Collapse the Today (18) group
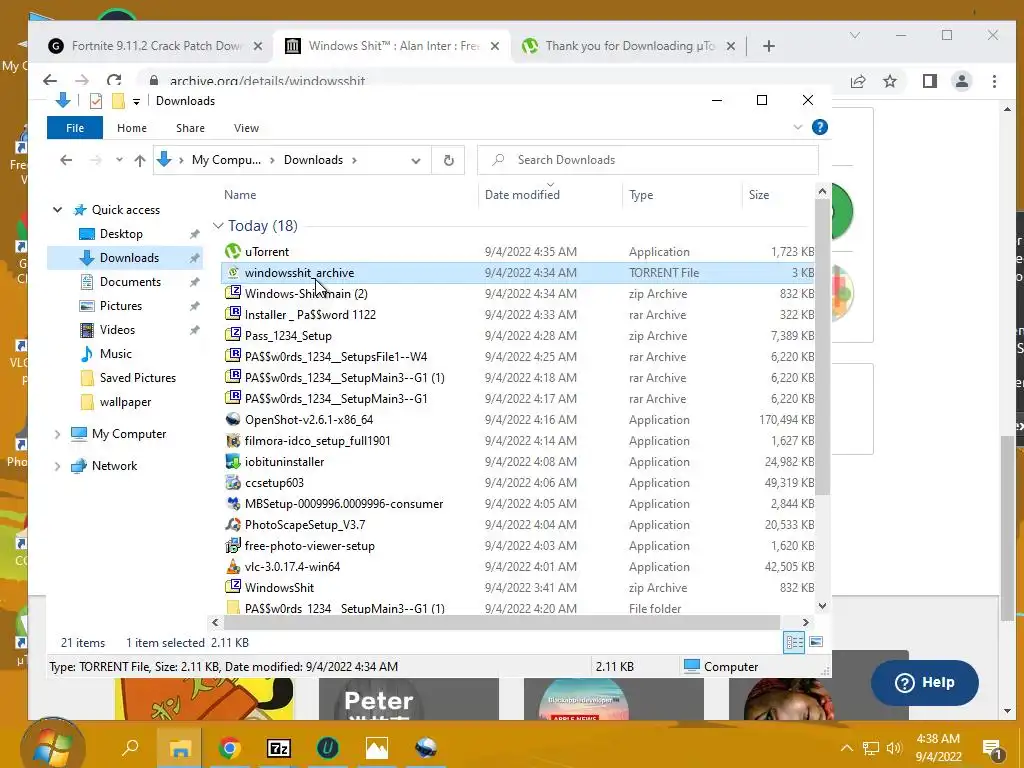The width and height of the screenshot is (1024, 768). pyautogui.click(x=218, y=225)
